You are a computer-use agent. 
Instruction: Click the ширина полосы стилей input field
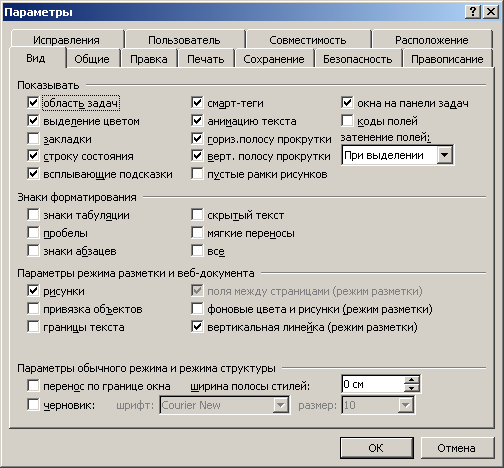point(373,384)
